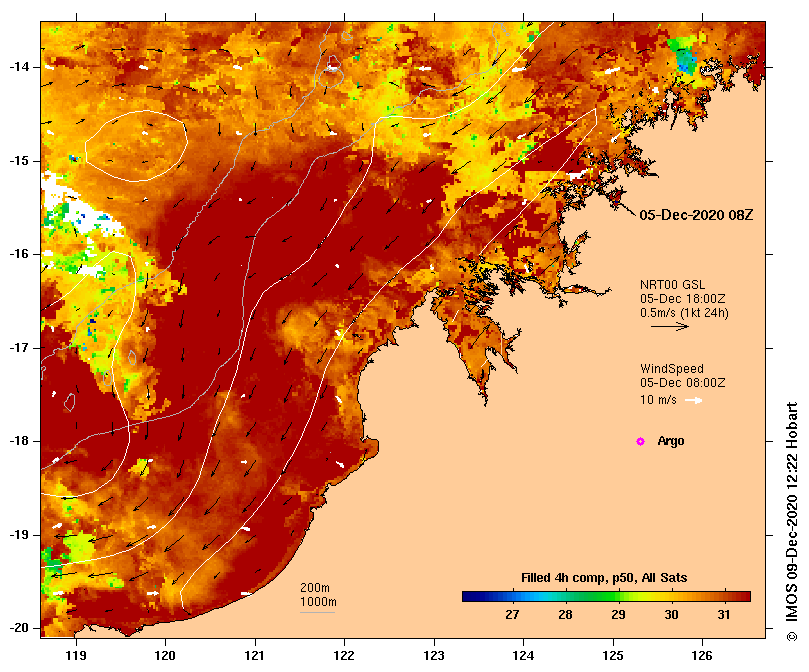Click the magenta Argo marker icon
Viewport: 809px width, 672px height.
tap(640, 441)
